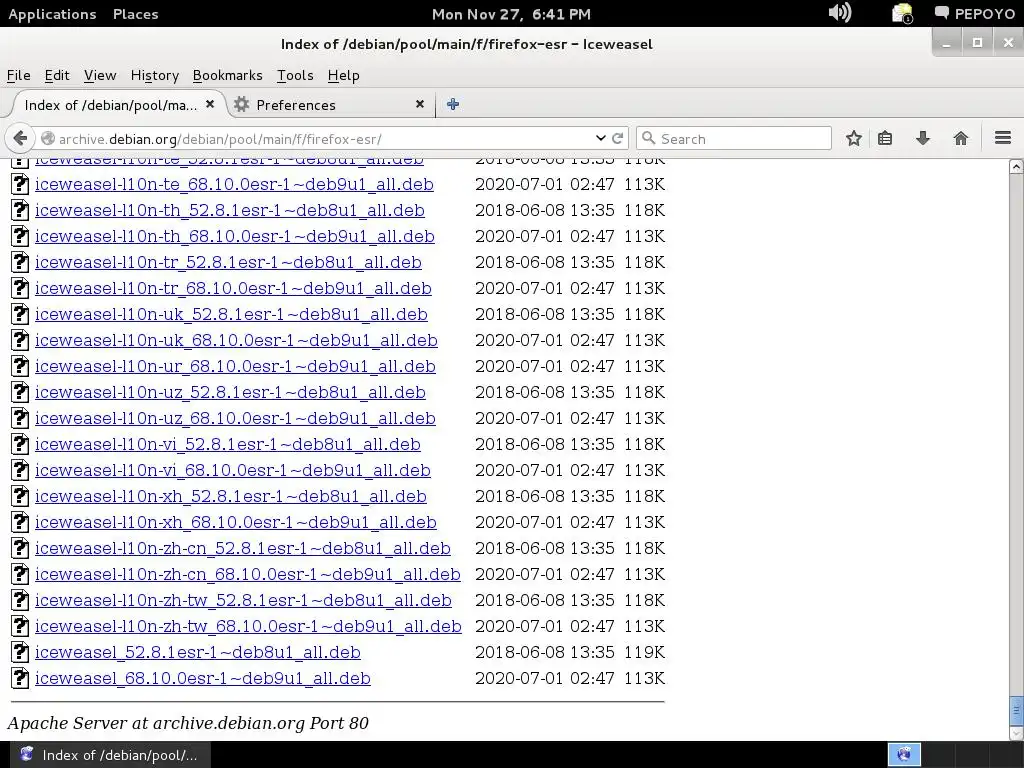Go back with the browser back arrow
The width and height of the screenshot is (1024, 768).
[20, 138]
